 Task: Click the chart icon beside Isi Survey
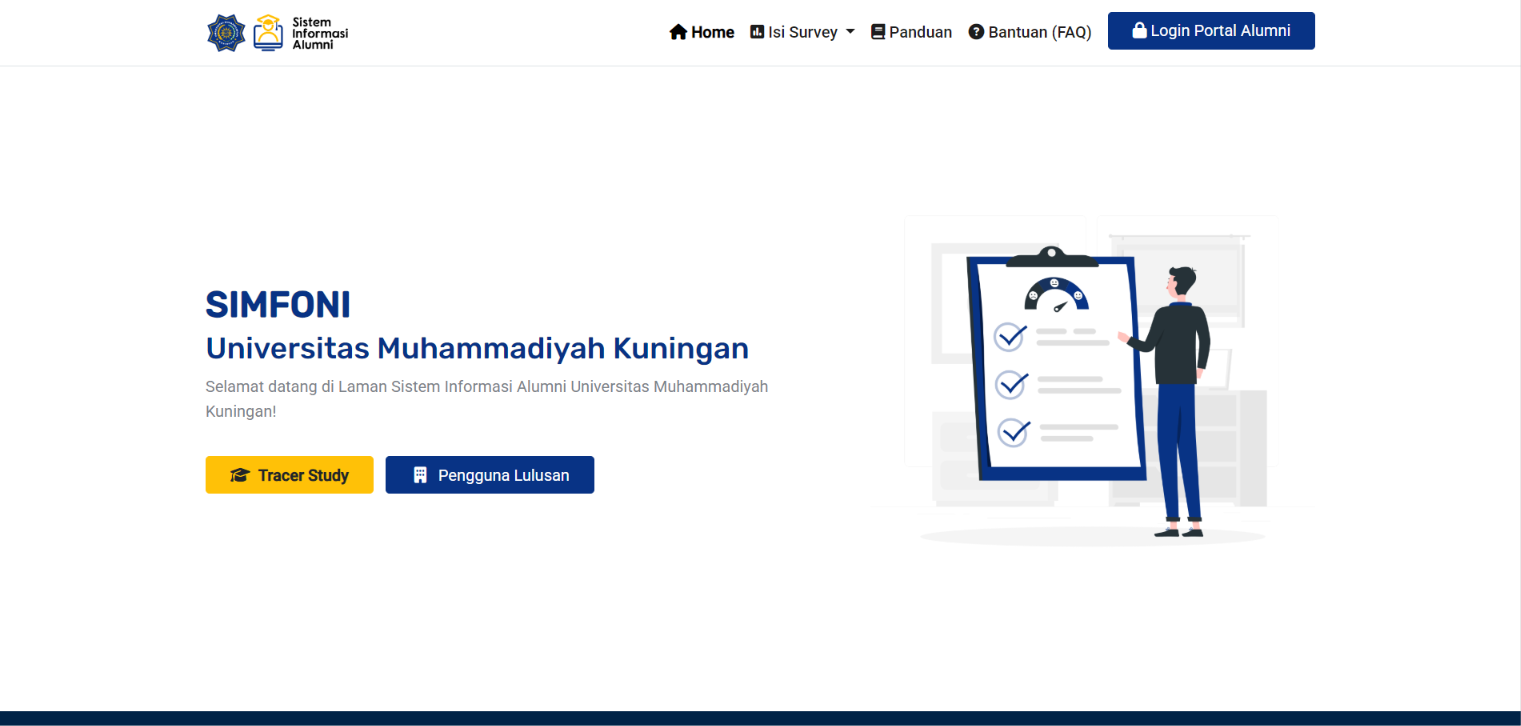pos(757,32)
